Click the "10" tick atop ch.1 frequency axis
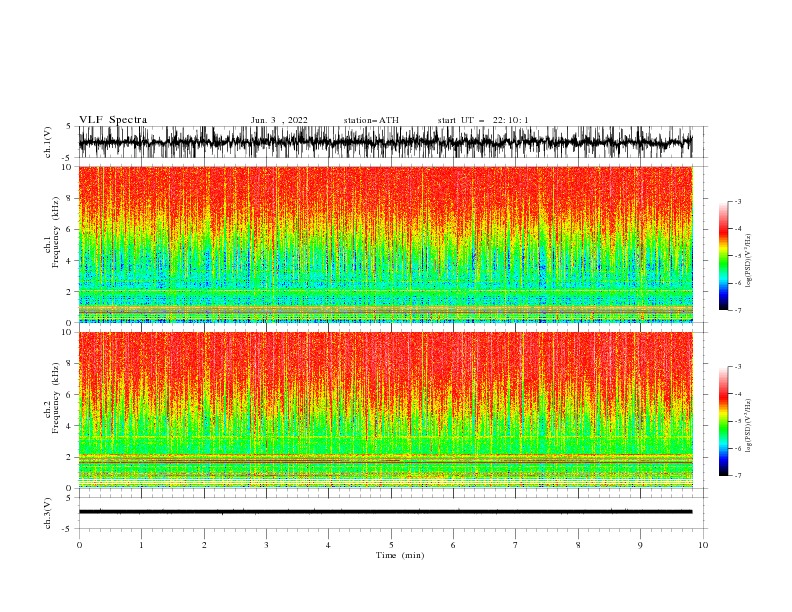This screenshot has height=612, width=792. [66, 167]
